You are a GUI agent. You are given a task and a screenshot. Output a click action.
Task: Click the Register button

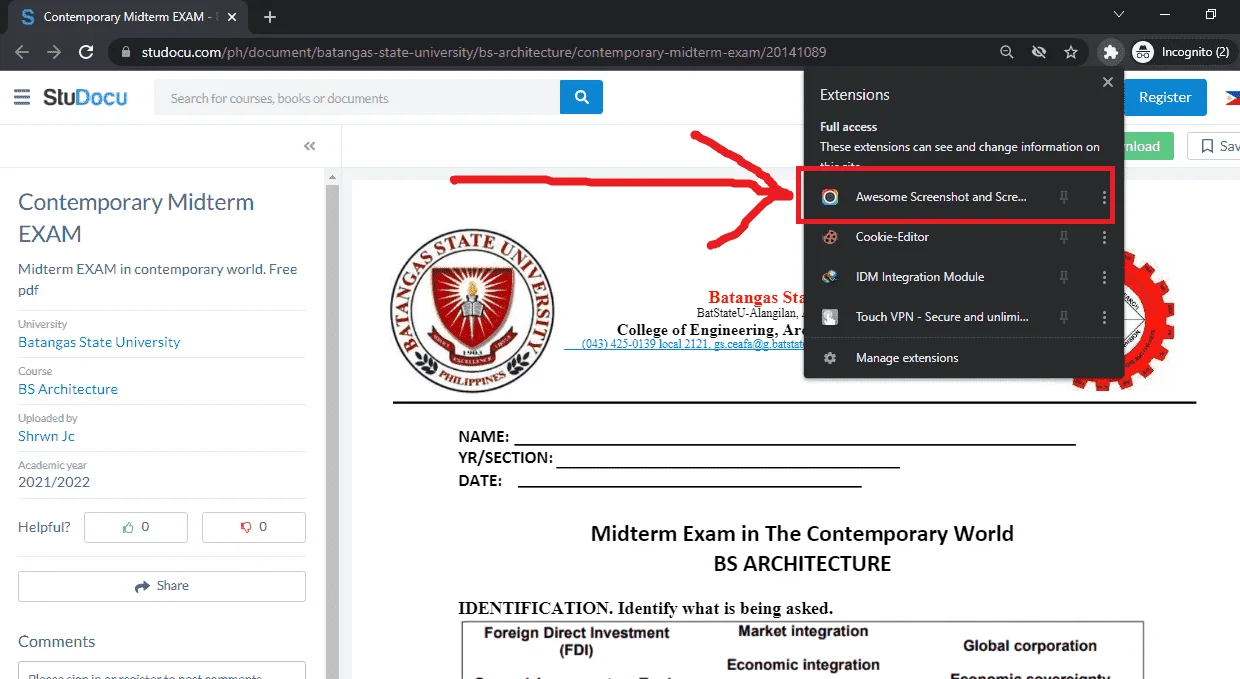tap(1165, 97)
